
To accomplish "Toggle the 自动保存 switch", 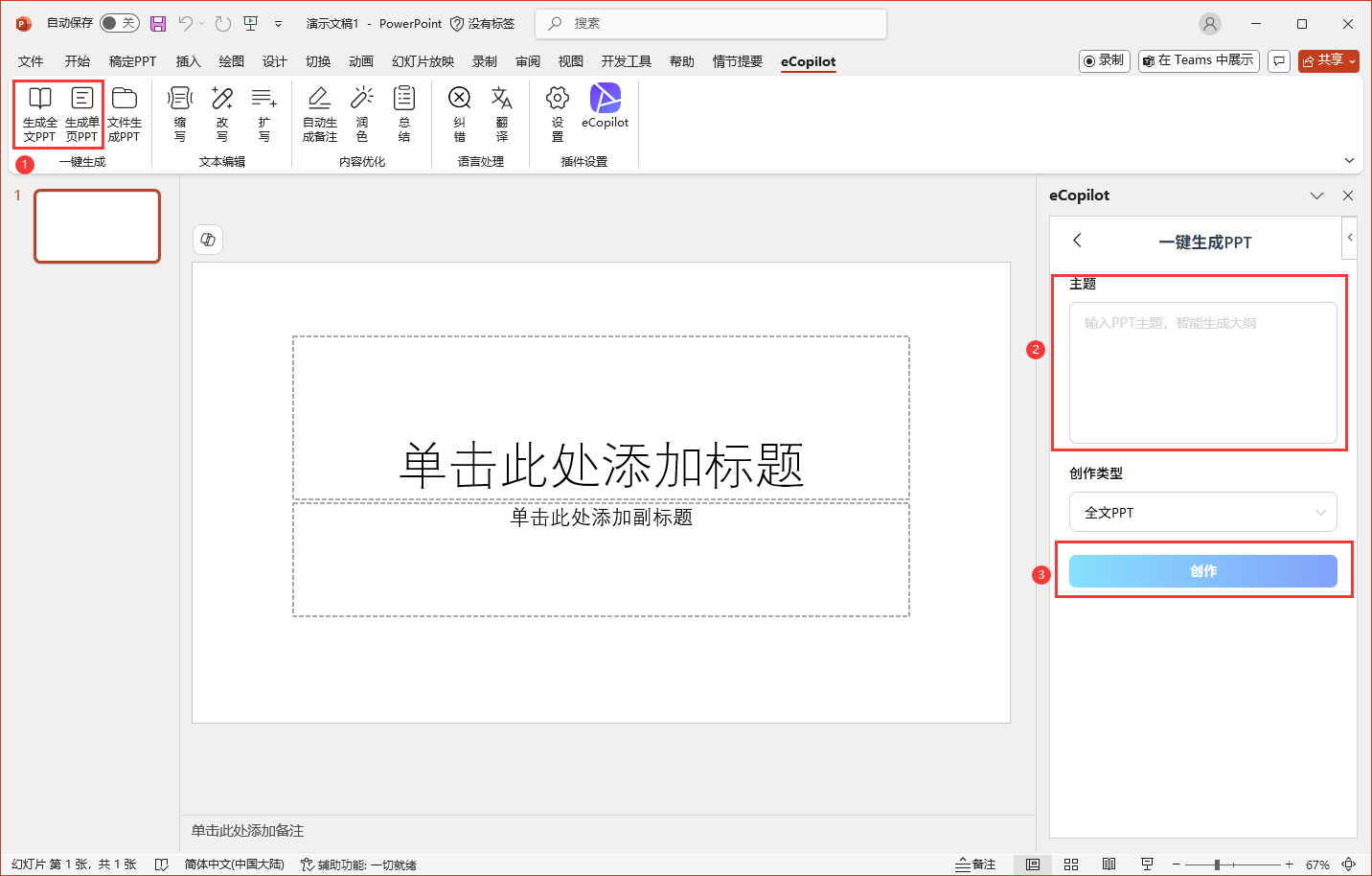I will pos(119,23).
